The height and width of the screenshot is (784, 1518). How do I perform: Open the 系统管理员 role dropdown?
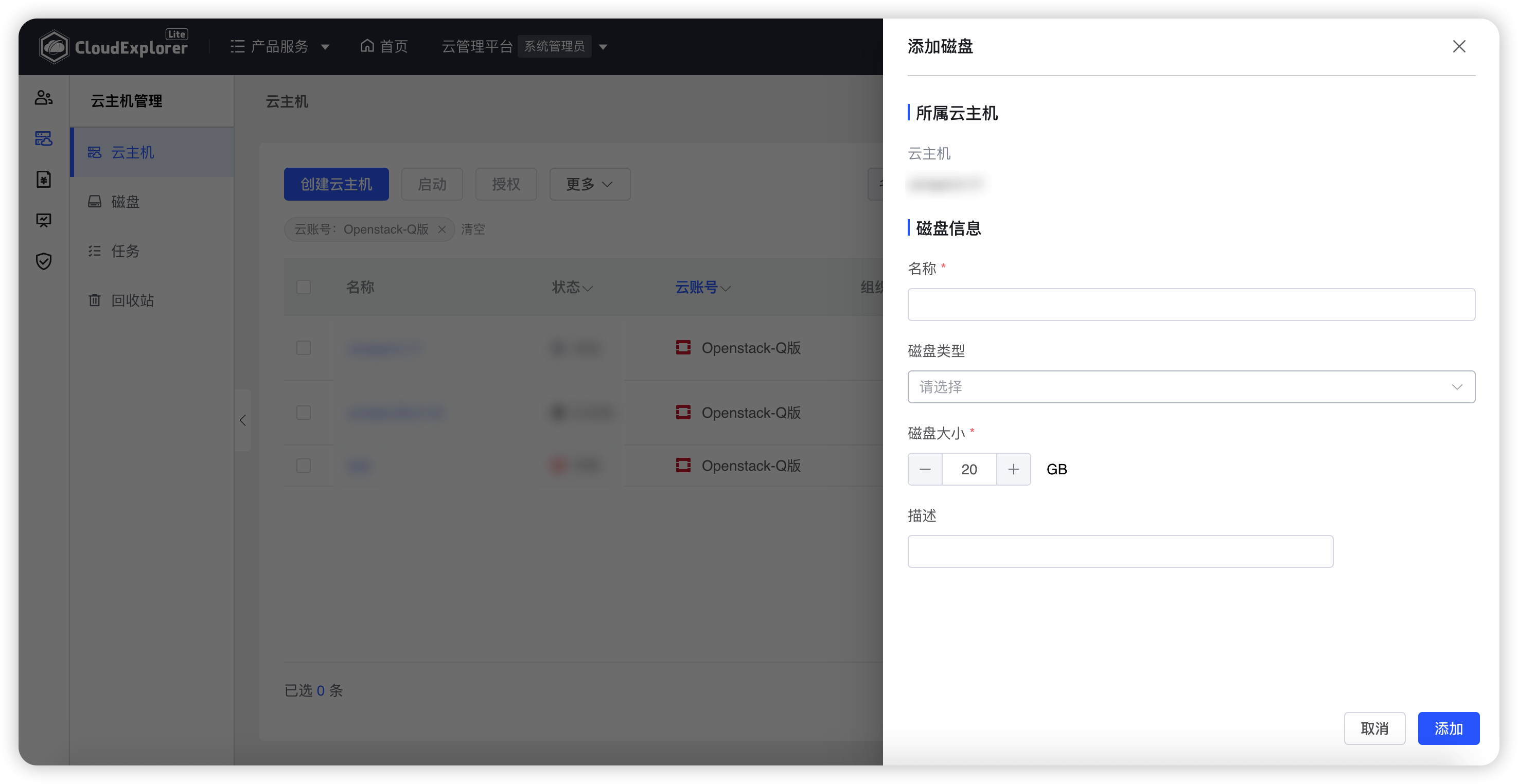(x=603, y=46)
